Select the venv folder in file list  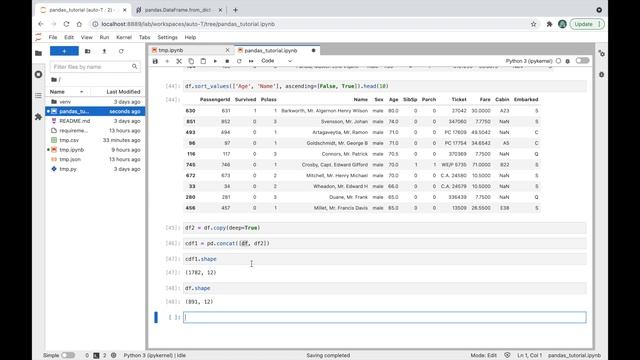click(x=95, y=102)
